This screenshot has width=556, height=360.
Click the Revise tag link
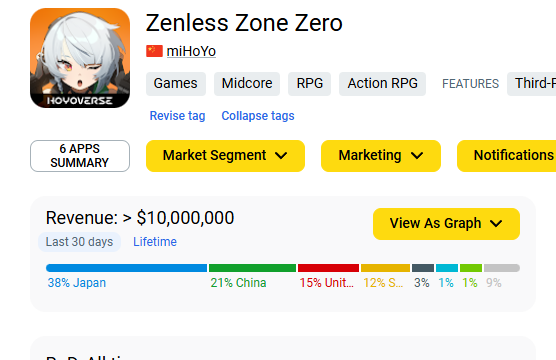click(x=177, y=116)
